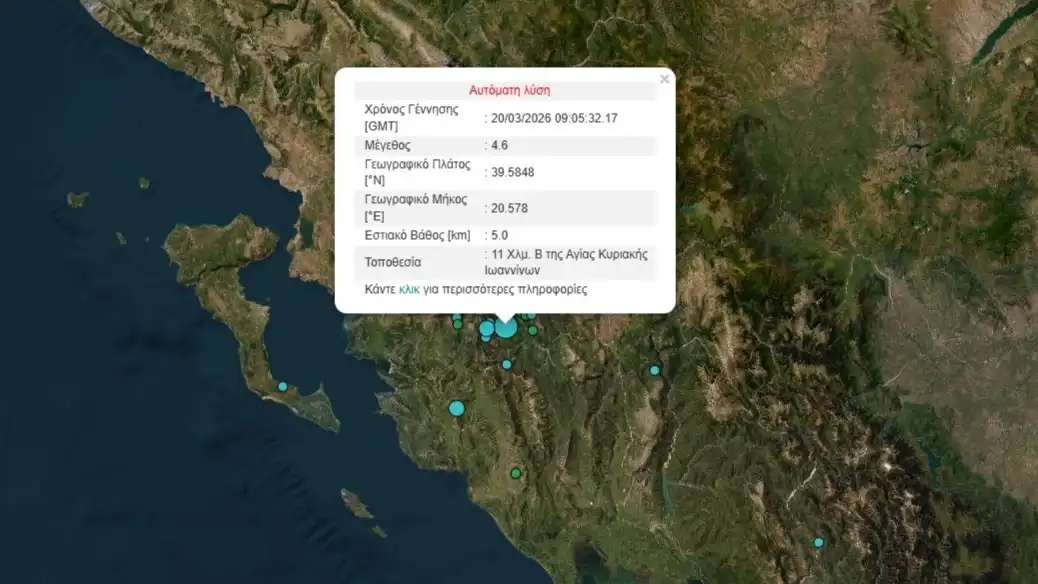Click the large cyan marker southwest of the epicenter
Viewport: 1038px width, 584px height.
pos(457,408)
